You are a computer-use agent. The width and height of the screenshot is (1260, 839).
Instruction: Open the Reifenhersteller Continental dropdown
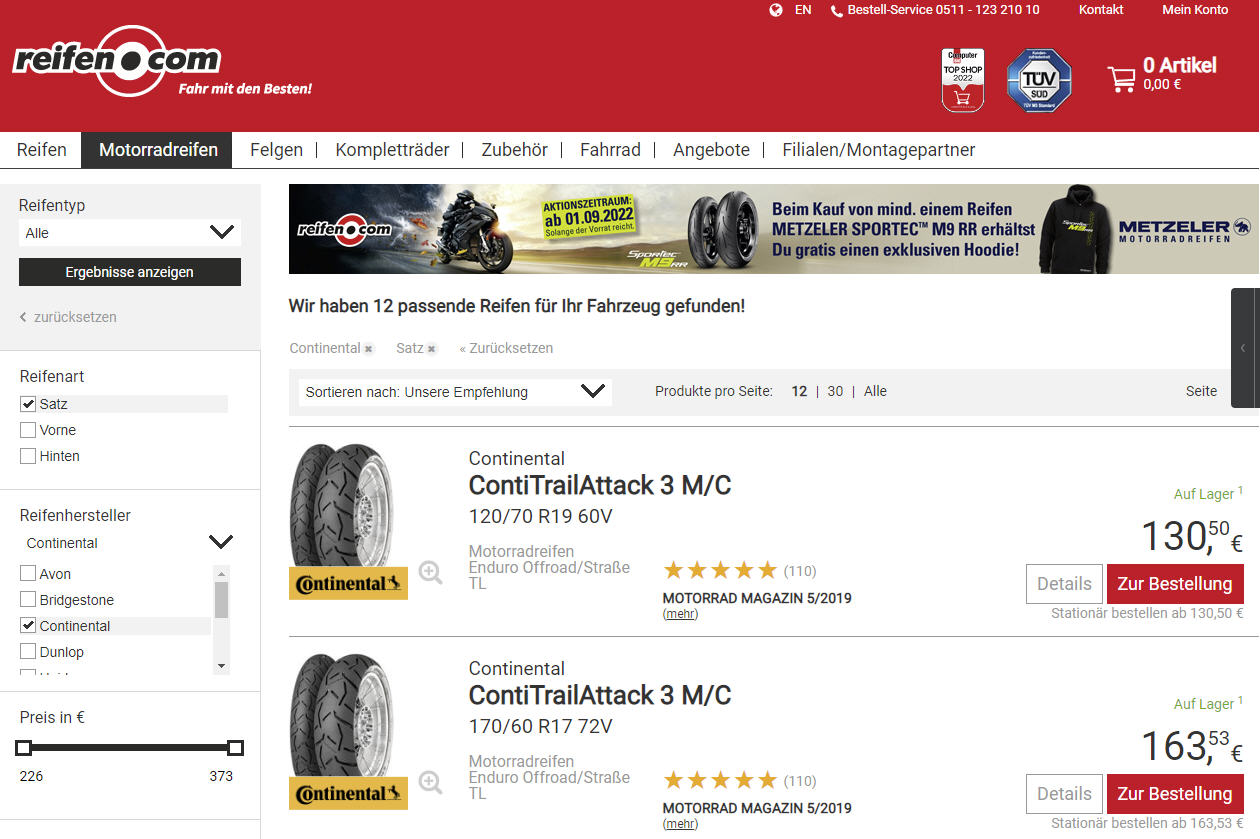[130, 543]
